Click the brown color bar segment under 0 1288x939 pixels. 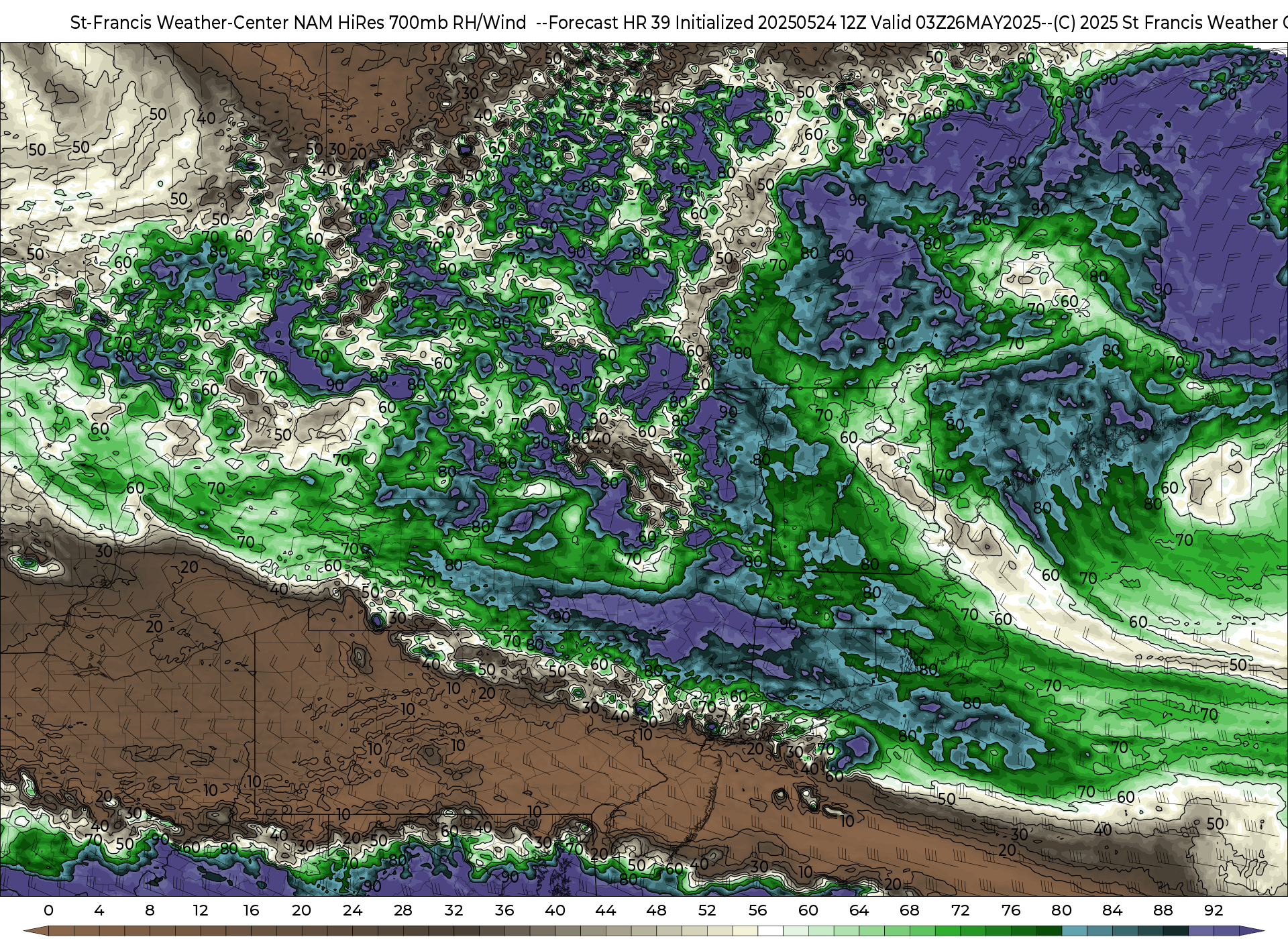click(61, 931)
